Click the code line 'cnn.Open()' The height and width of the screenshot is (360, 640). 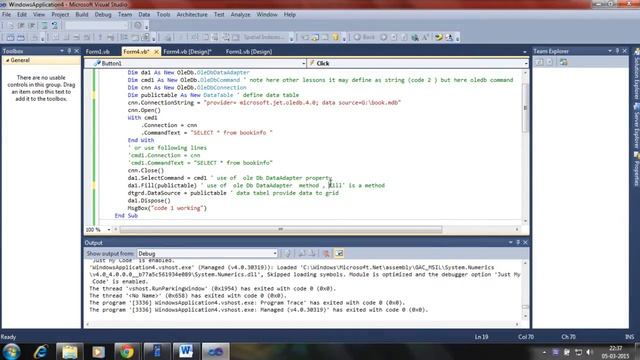coord(144,110)
